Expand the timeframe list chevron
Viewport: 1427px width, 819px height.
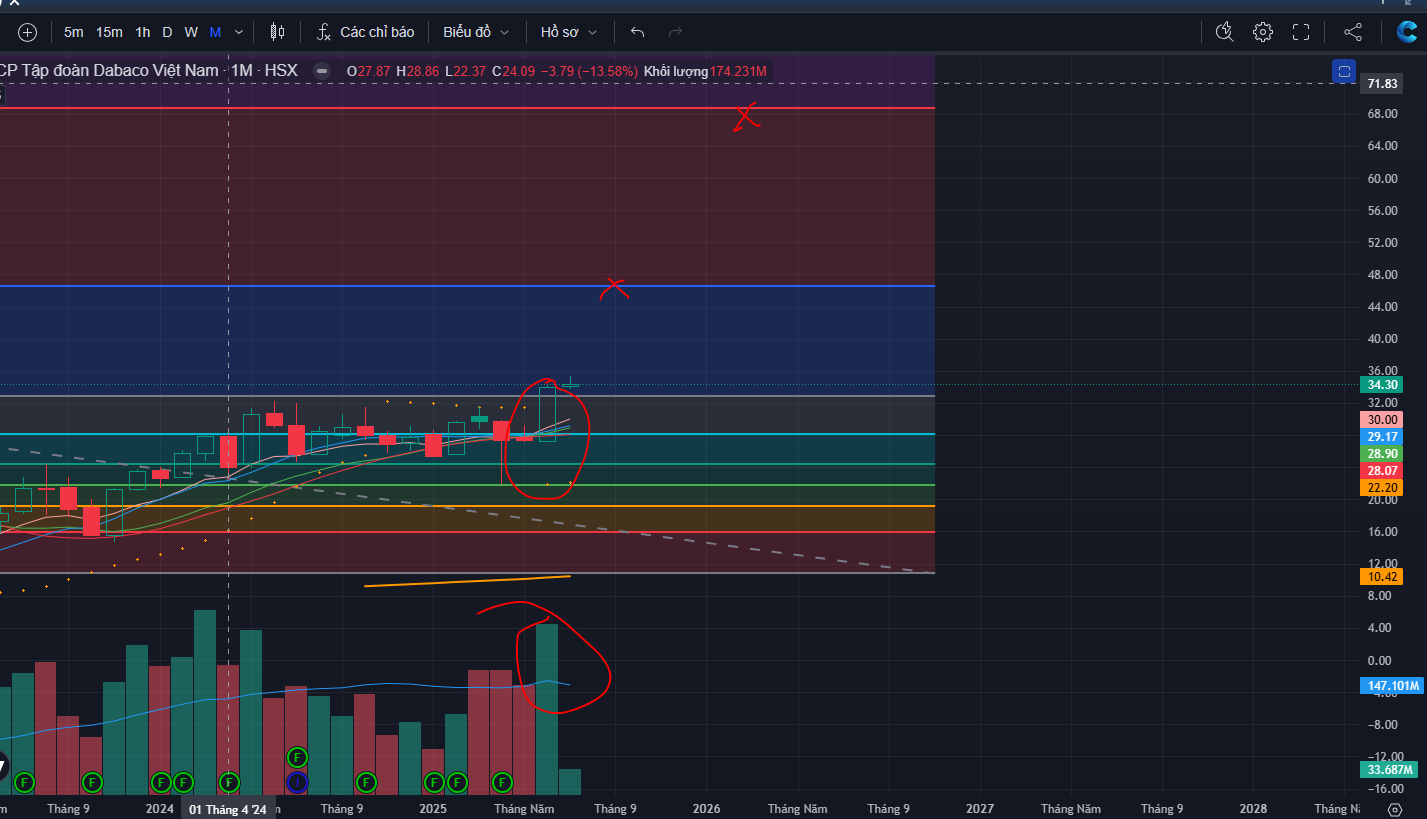pyautogui.click(x=239, y=32)
